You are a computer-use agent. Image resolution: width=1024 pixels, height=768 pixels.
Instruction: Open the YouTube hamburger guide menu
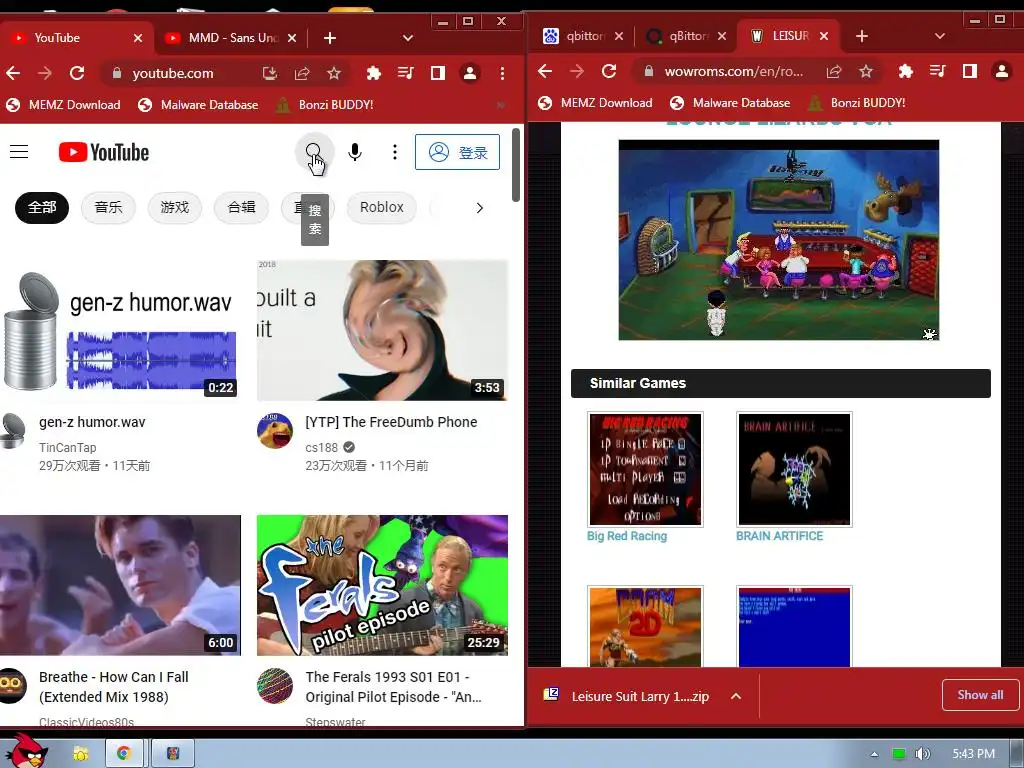pos(19,152)
